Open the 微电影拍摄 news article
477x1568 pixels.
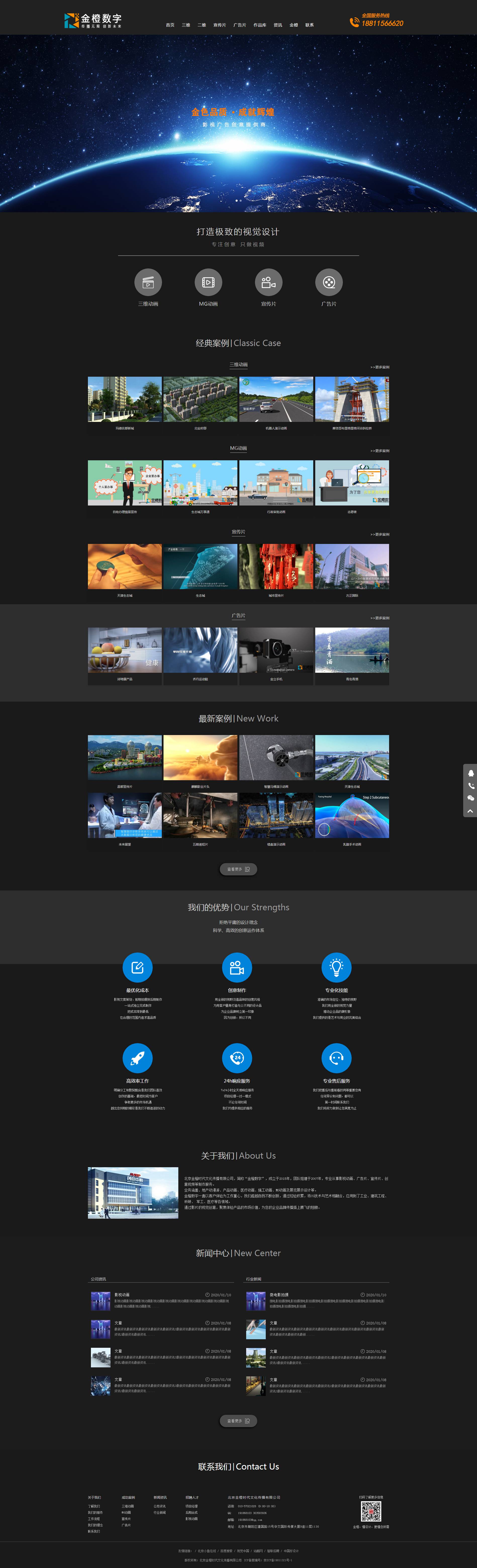tap(316, 1301)
